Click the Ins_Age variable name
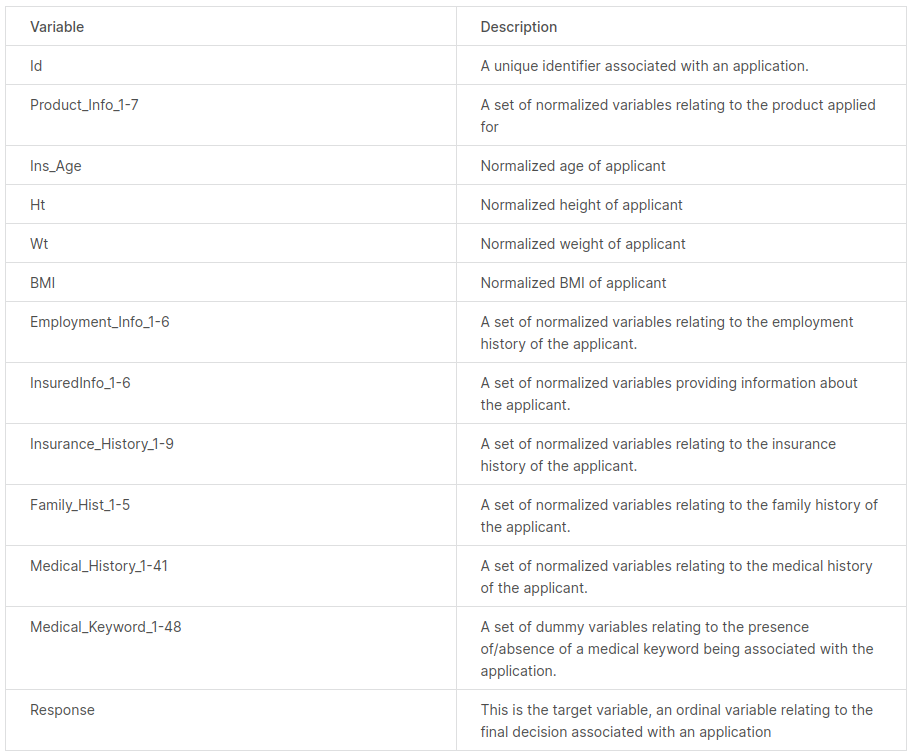Screen dimensions: 915x756 [x=55, y=166]
